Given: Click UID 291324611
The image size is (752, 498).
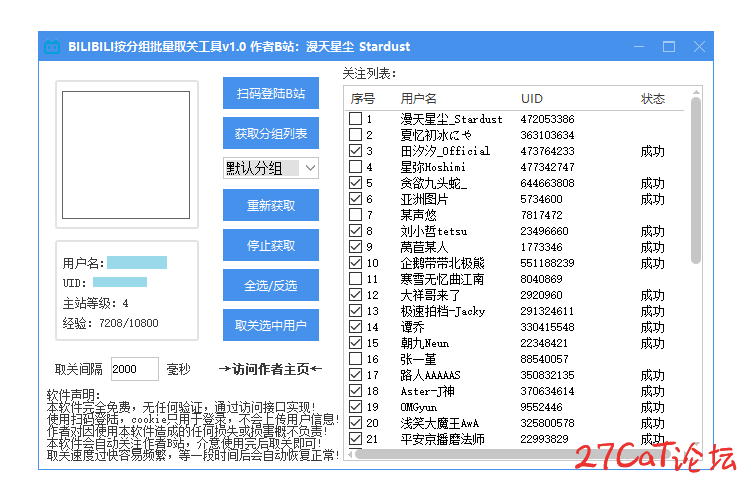Looking at the screenshot, I should [x=547, y=311].
